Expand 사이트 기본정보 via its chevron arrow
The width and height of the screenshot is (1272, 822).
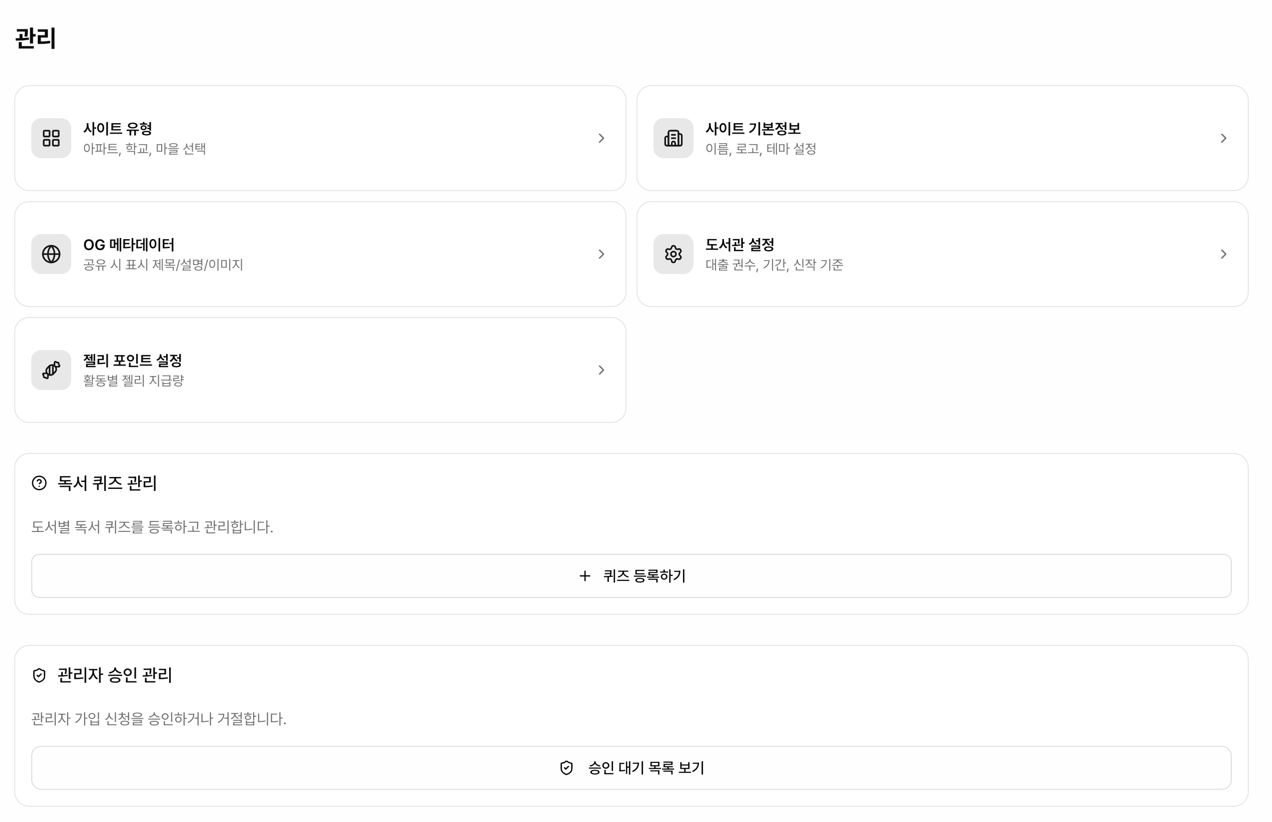pos(1223,138)
